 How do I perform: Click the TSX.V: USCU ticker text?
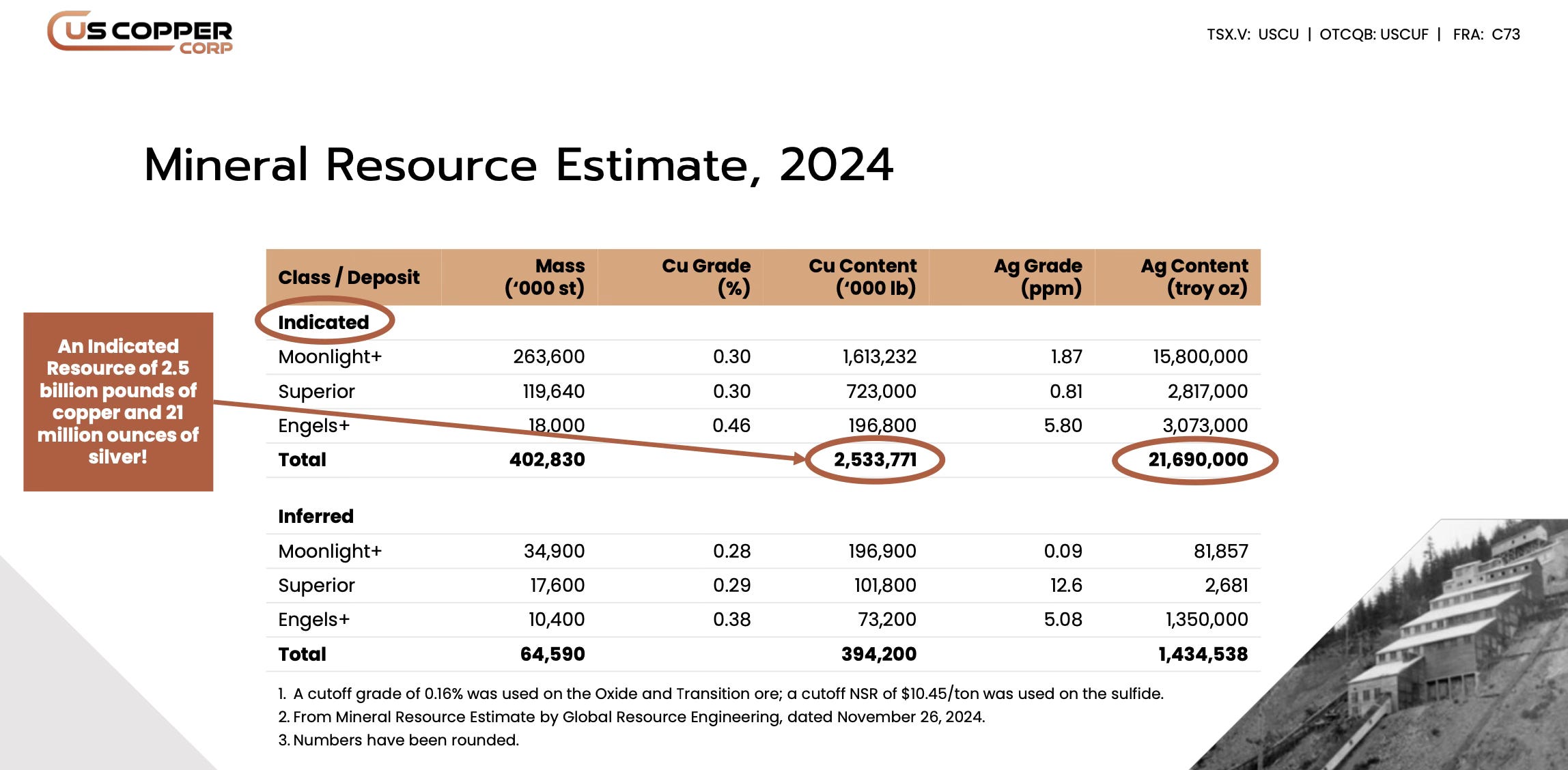pyautogui.click(x=1252, y=34)
